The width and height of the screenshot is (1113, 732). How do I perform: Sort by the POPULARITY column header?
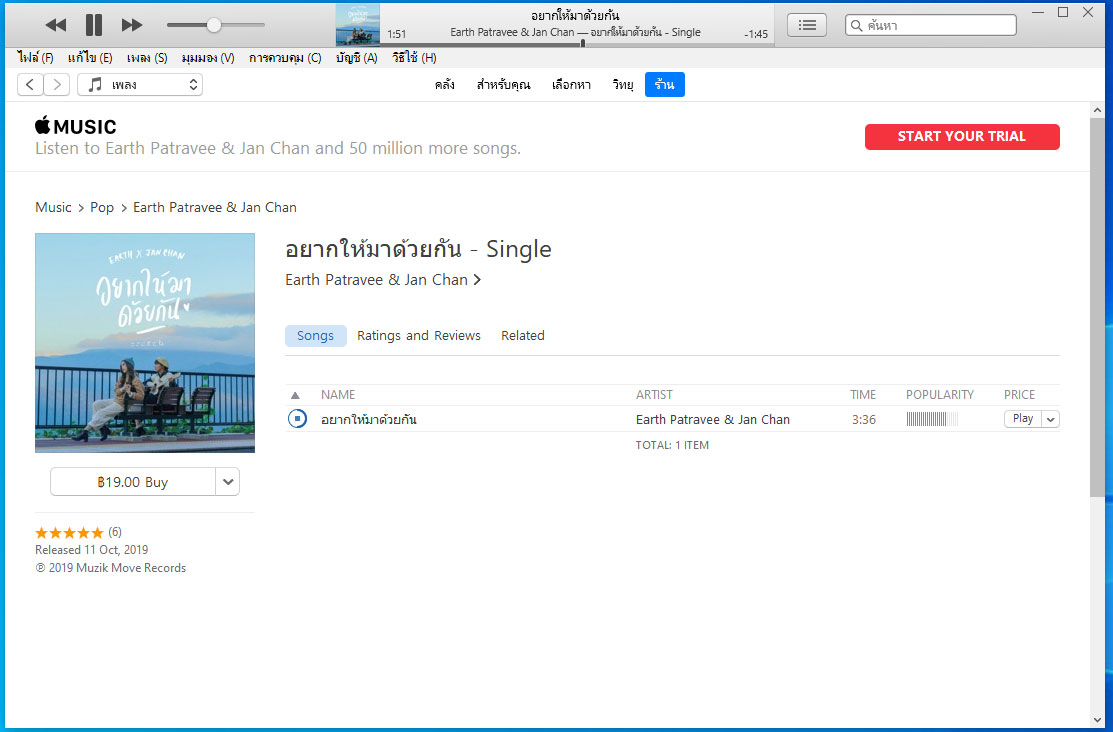click(940, 395)
